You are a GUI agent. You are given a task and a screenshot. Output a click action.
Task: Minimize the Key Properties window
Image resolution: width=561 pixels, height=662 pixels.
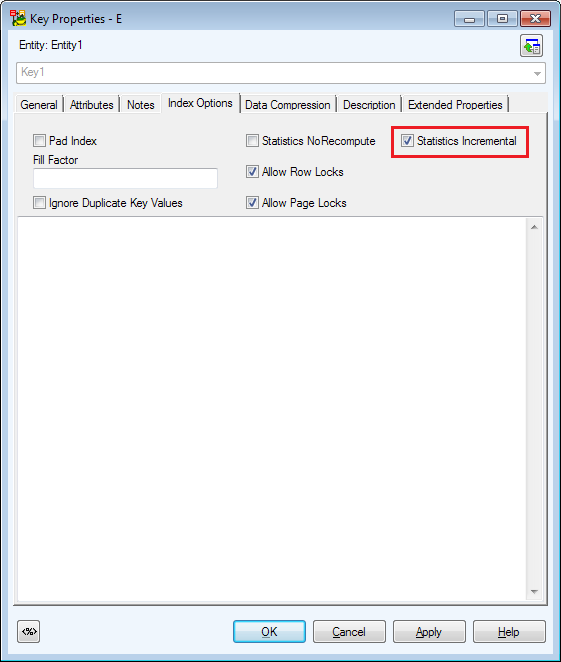pos(469,19)
